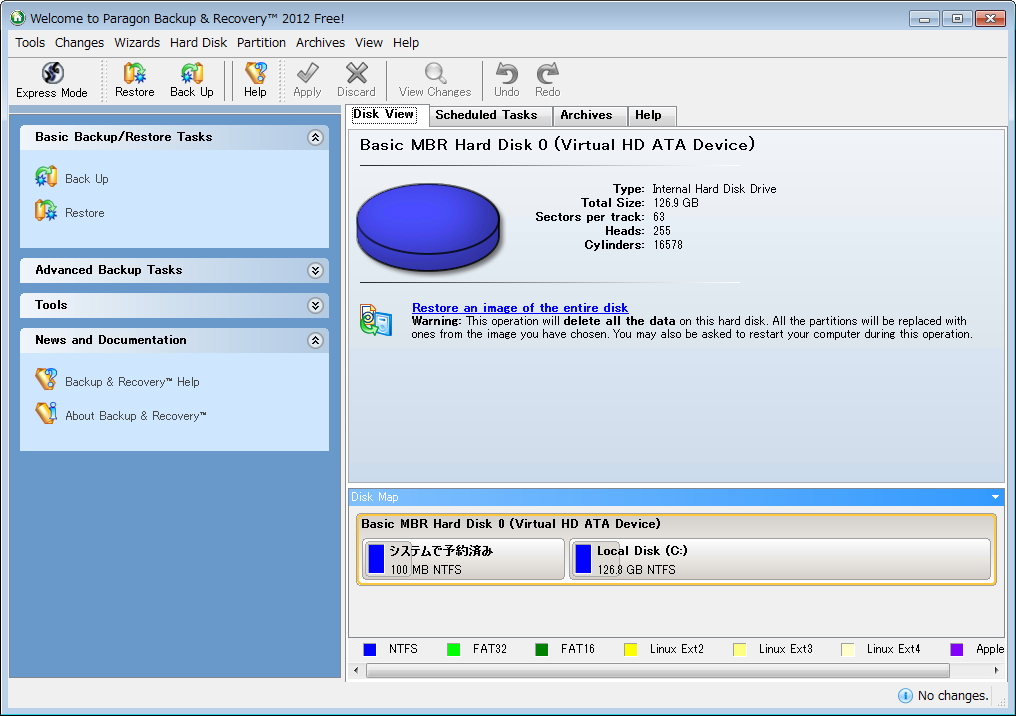Click the View Changes magnifier icon
1016x716 pixels.
click(435, 73)
